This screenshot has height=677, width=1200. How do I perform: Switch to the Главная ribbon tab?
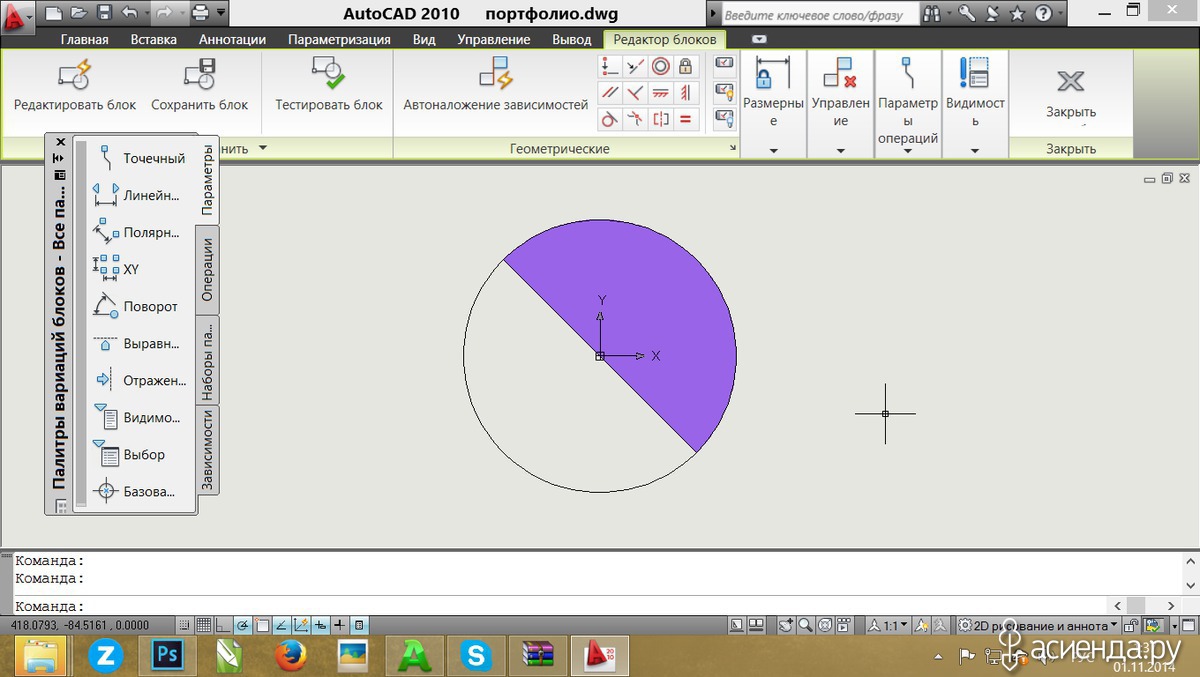84,39
